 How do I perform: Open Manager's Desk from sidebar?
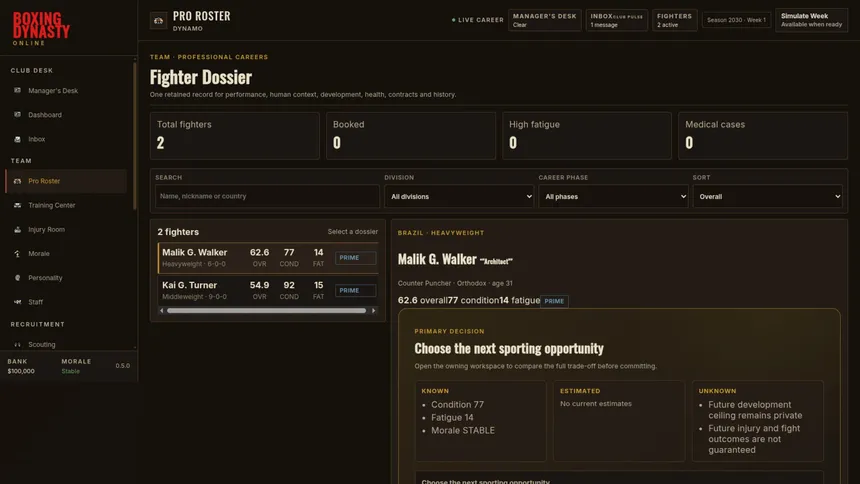(66, 91)
